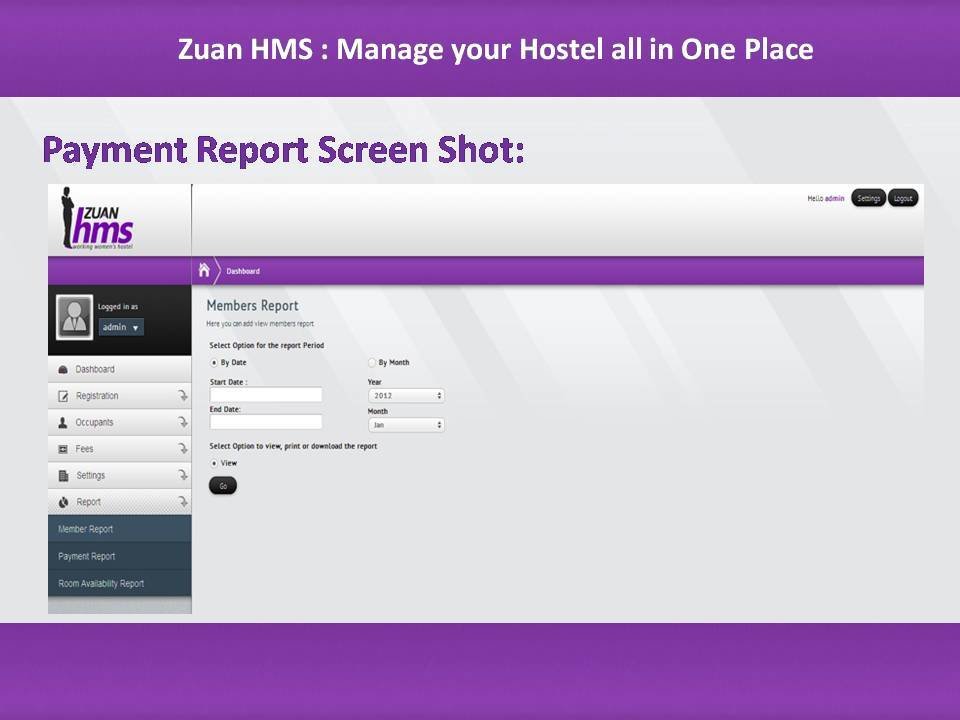Viewport: 960px width, 720px height.
Task: Expand the sidebar Settings menu arrow
Action: 182,475
